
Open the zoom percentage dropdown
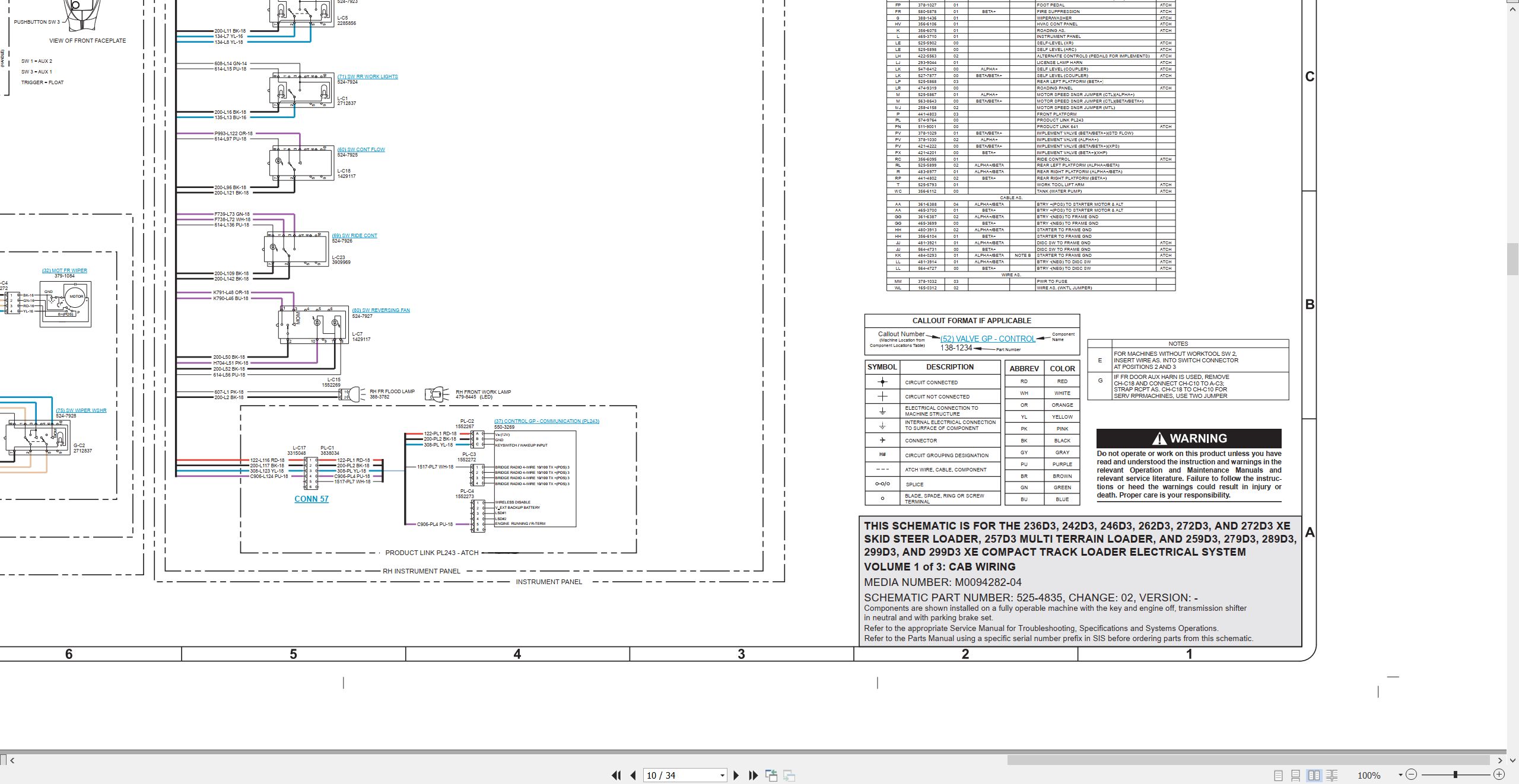(1400, 775)
